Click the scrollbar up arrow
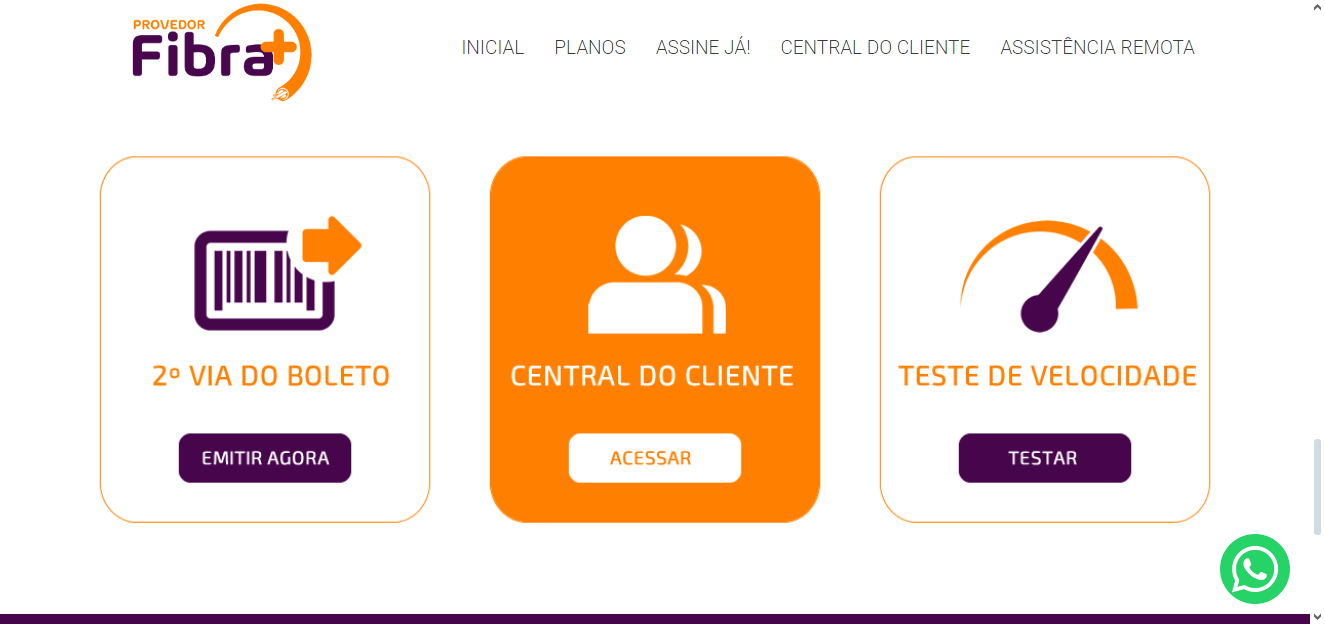 coord(1317,8)
